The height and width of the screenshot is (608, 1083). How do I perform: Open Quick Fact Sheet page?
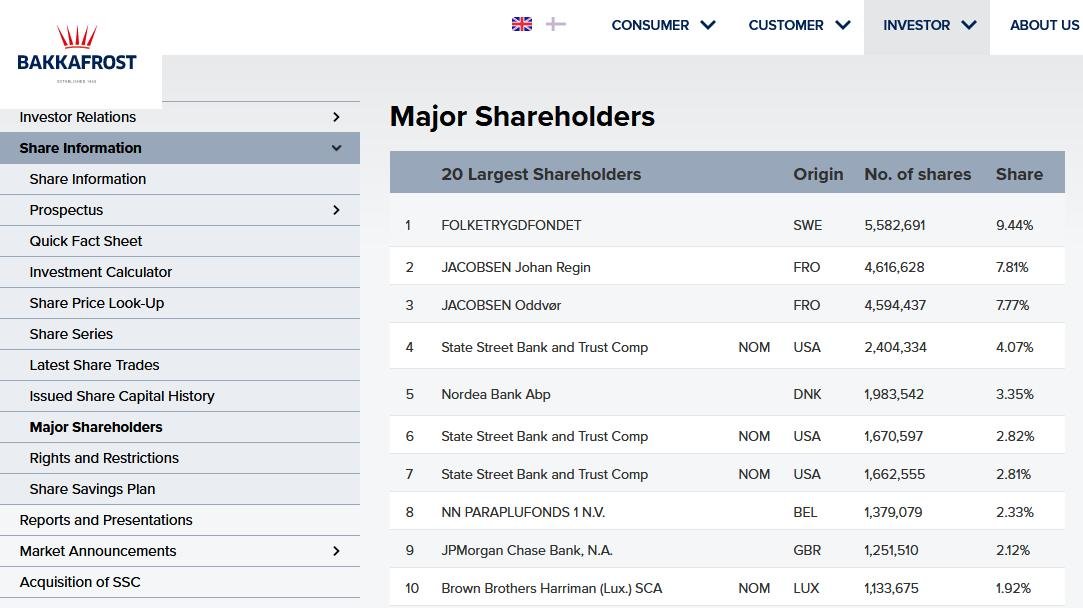click(x=86, y=241)
